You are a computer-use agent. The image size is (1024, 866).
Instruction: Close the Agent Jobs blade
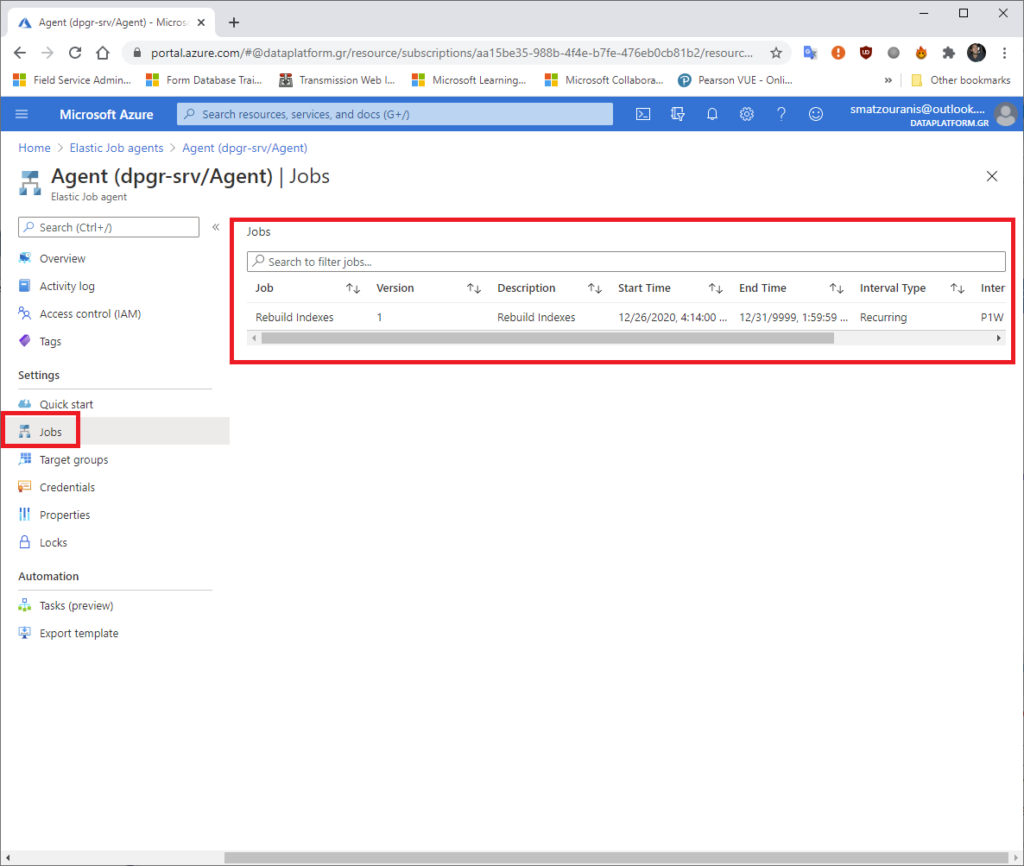(x=992, y=176)
